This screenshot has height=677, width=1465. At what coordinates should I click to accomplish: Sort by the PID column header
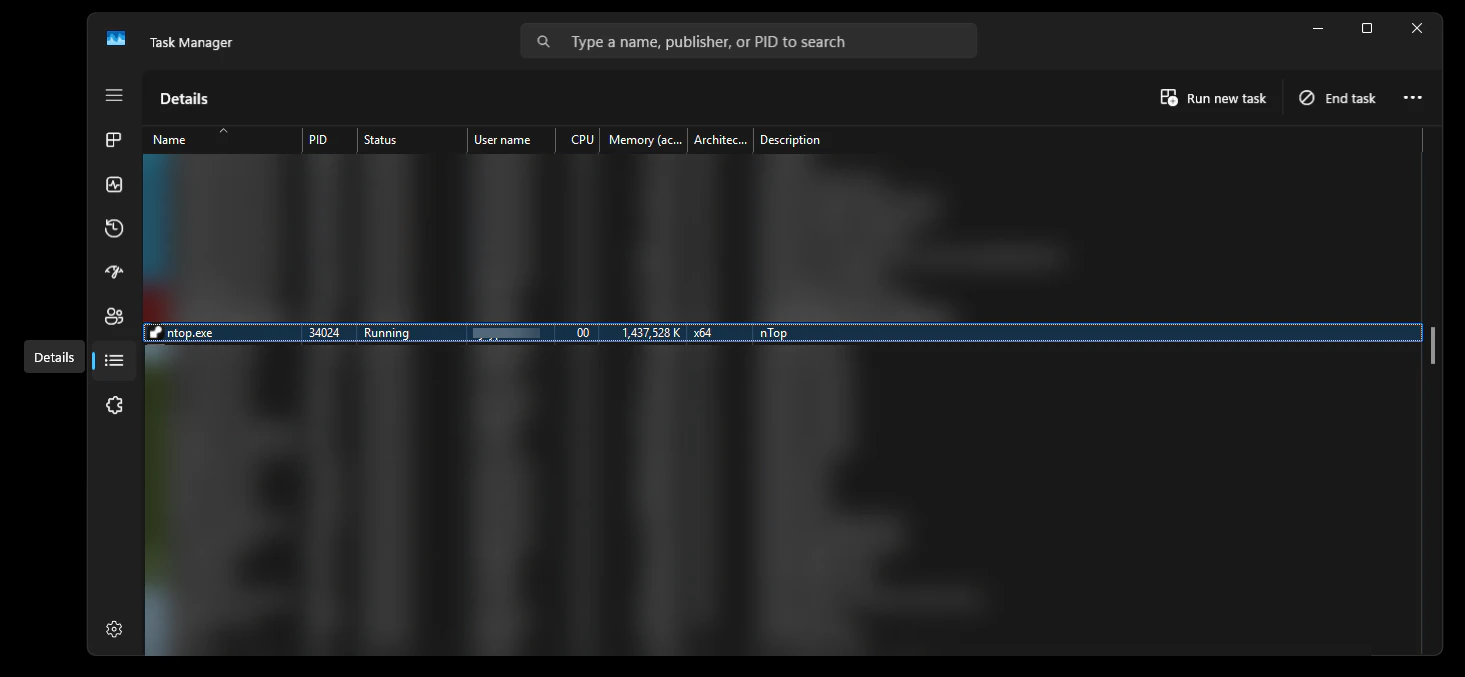pos(330,140)
